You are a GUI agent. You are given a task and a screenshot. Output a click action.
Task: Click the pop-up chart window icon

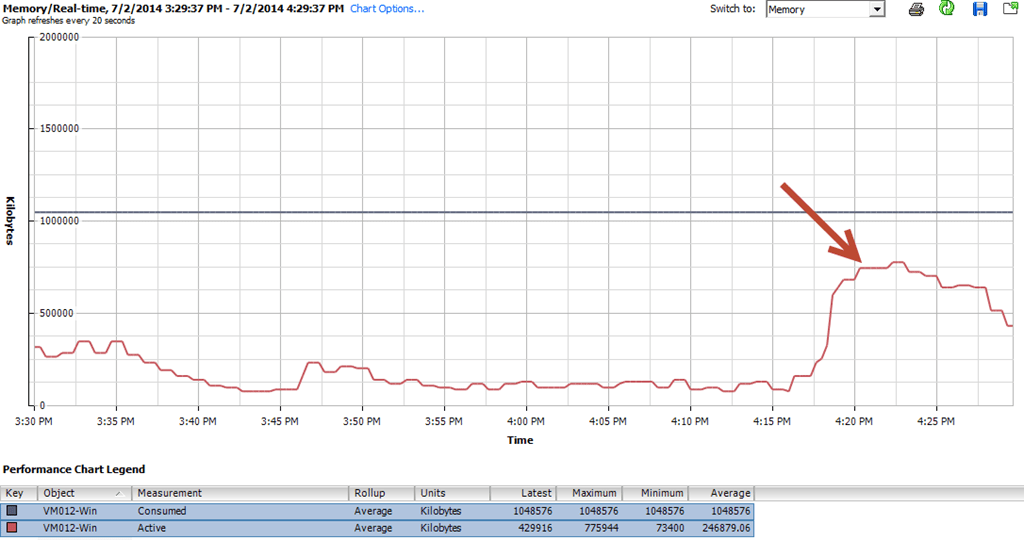click(x=1010, y=8)
